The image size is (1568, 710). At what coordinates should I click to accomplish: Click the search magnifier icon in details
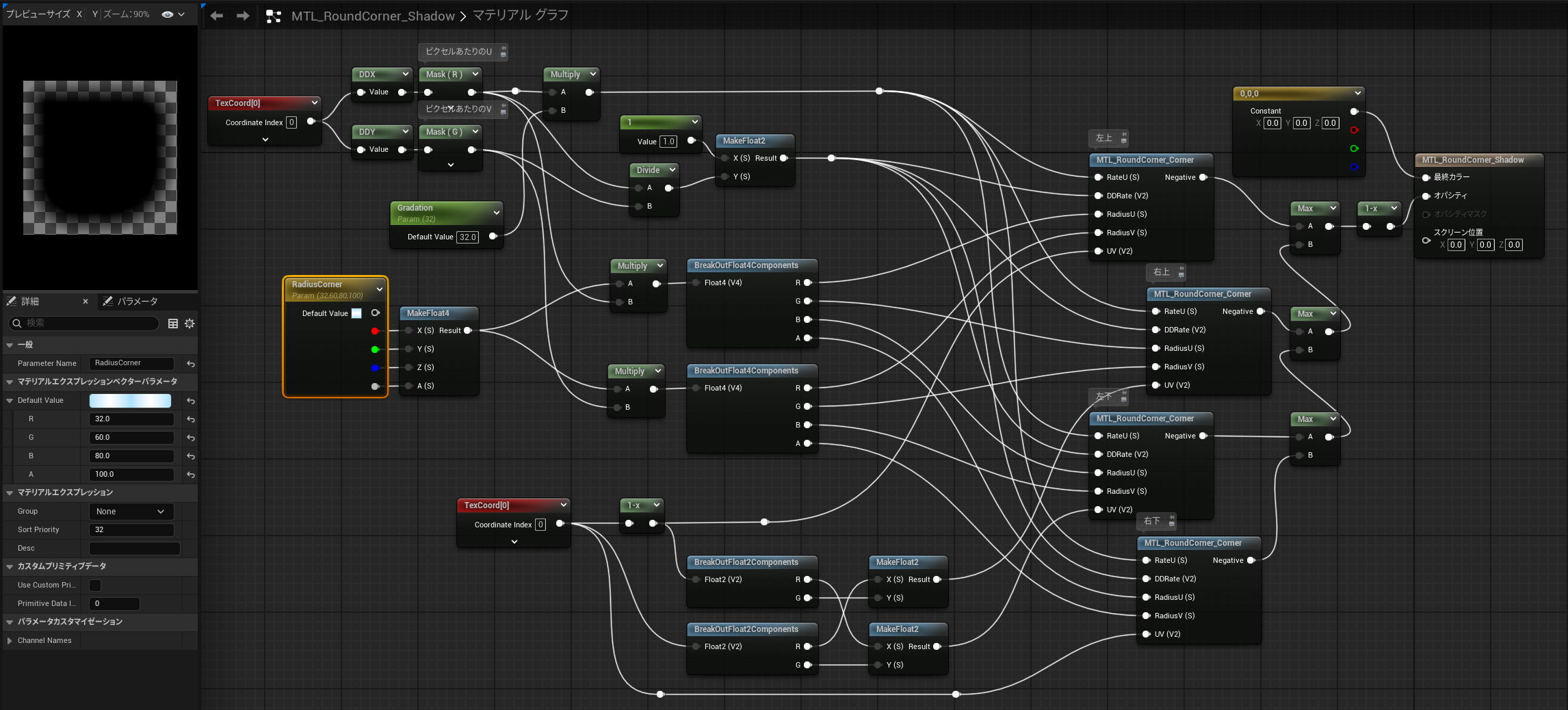pos(16,324)
